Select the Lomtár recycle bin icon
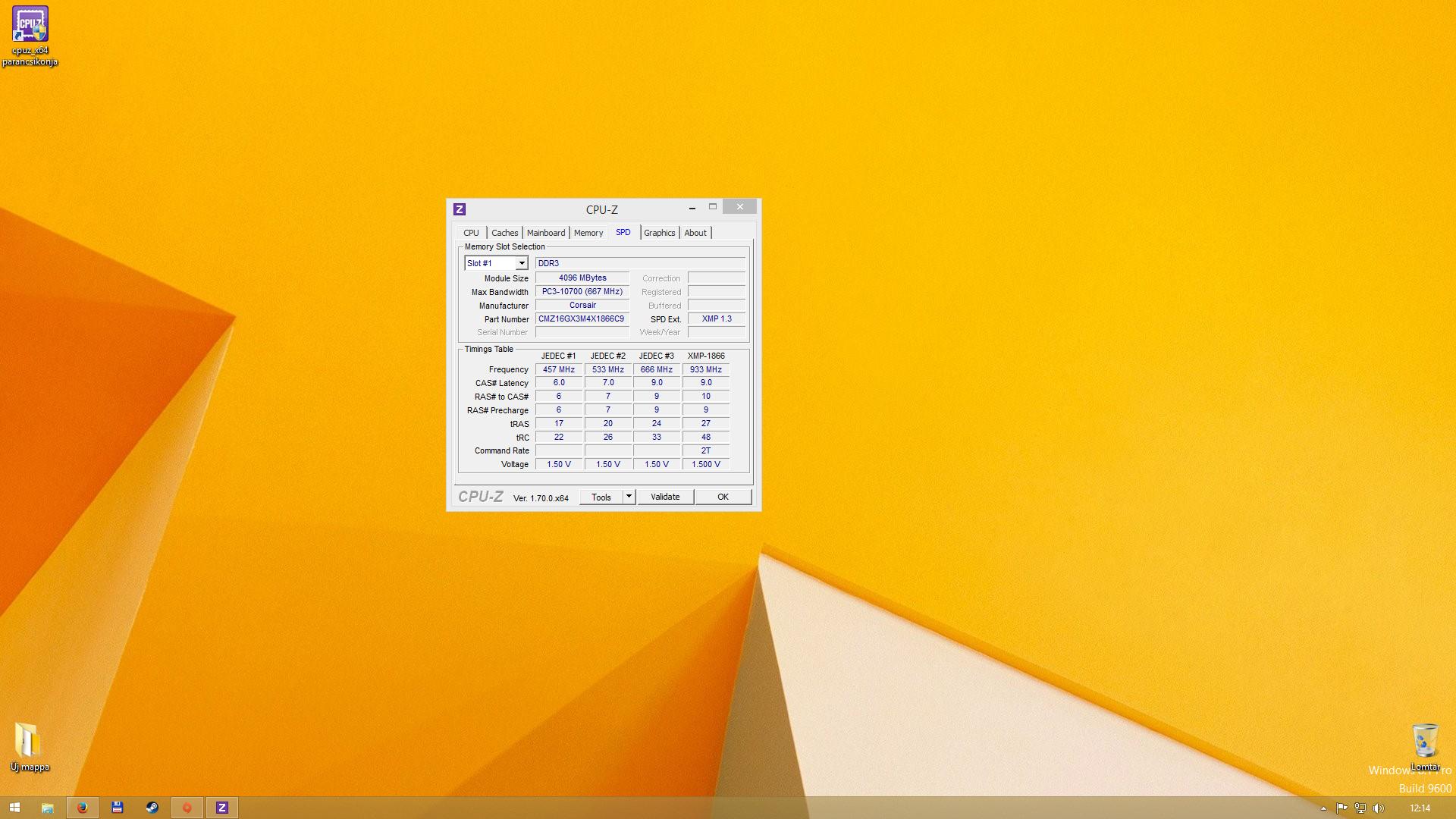The image size is (1456, 819). tap(1425, 747)
